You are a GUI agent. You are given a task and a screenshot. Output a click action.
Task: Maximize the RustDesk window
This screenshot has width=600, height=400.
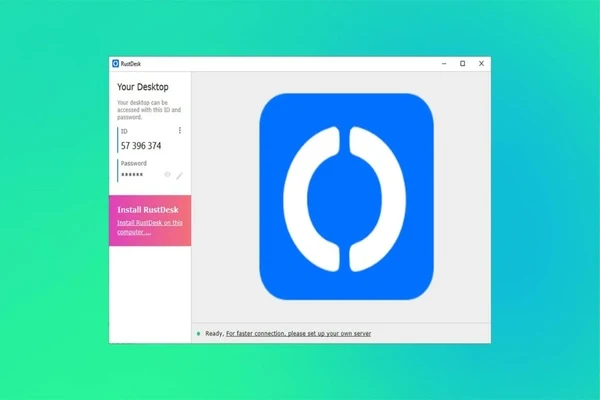click(x=462, y=64)
